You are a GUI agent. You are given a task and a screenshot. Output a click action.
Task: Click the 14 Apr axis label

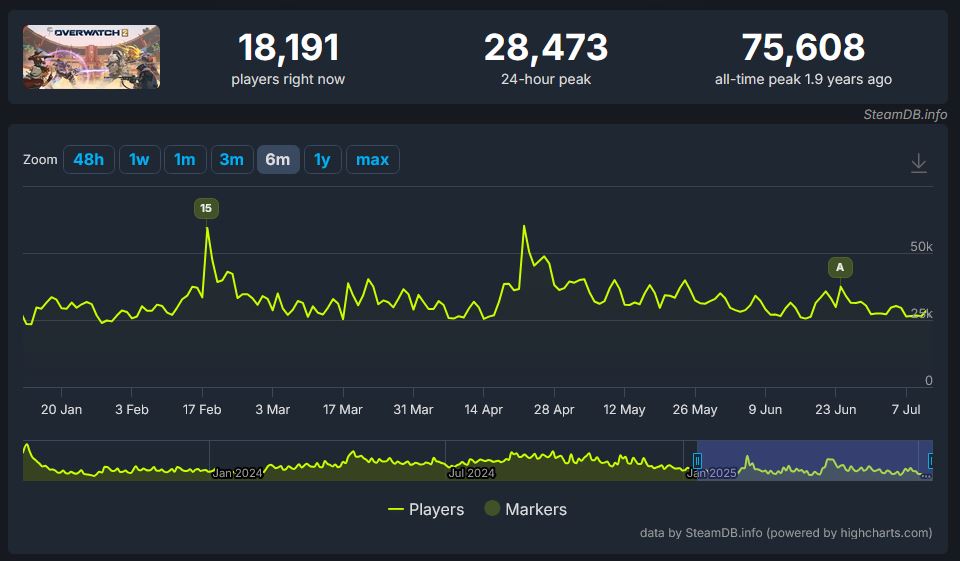click(x=484, y=410)
